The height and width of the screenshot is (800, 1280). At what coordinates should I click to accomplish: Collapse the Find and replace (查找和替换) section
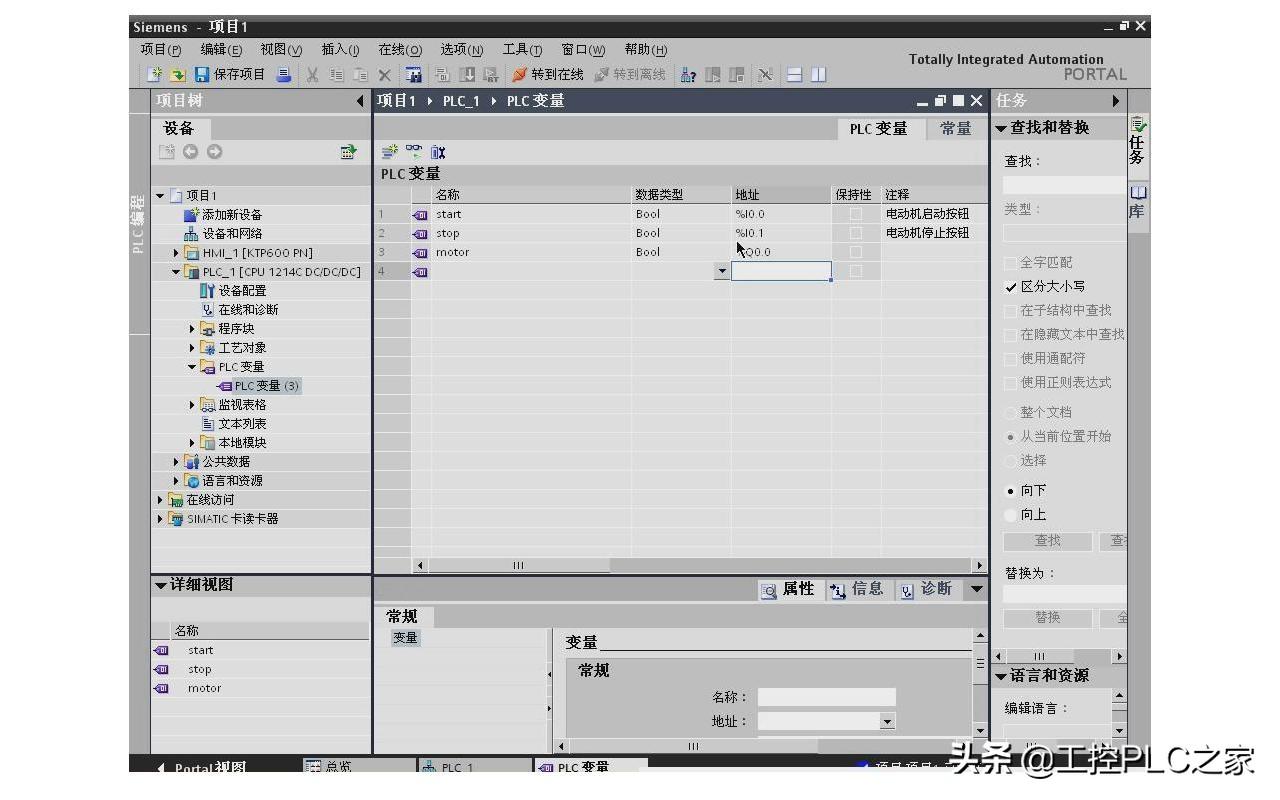[1001, 129]
